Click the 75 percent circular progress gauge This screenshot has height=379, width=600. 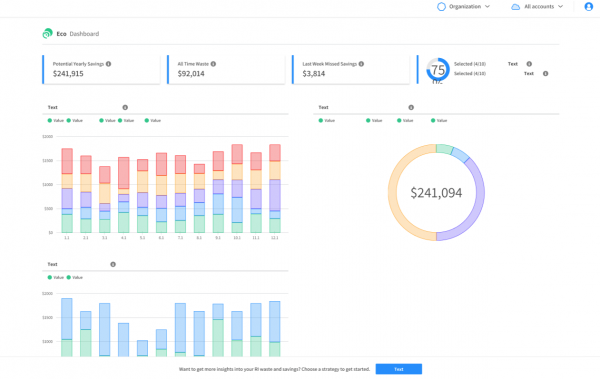438,70
